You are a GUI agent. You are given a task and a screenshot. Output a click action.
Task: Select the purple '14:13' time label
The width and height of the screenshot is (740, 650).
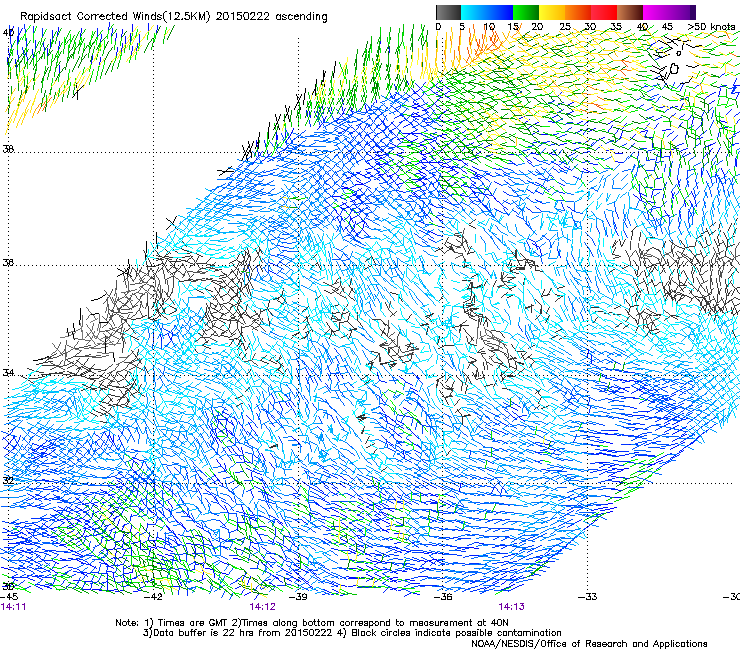(x=512, y=607)
